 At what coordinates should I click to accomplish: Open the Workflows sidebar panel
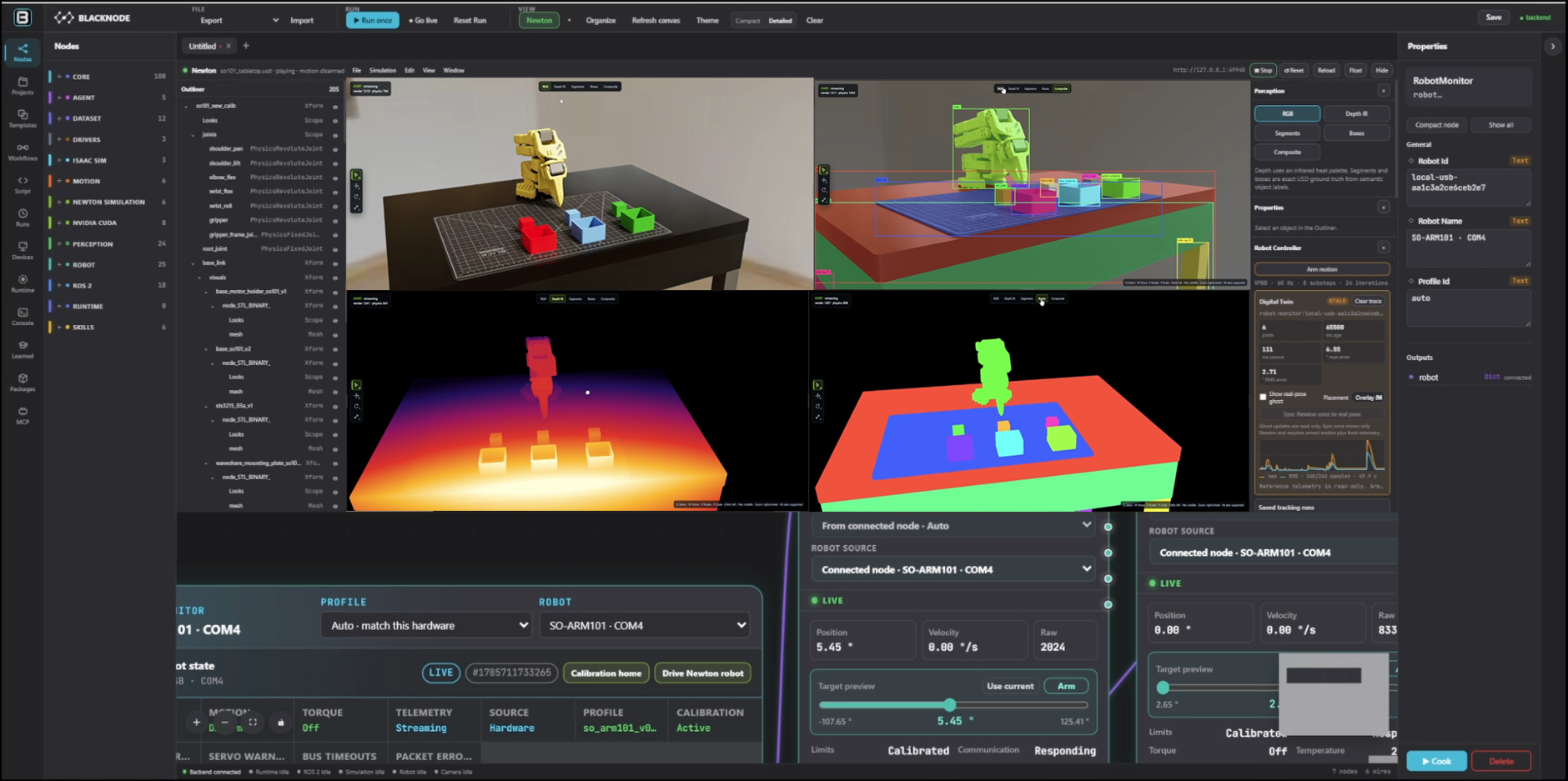[x=23, y=152]
